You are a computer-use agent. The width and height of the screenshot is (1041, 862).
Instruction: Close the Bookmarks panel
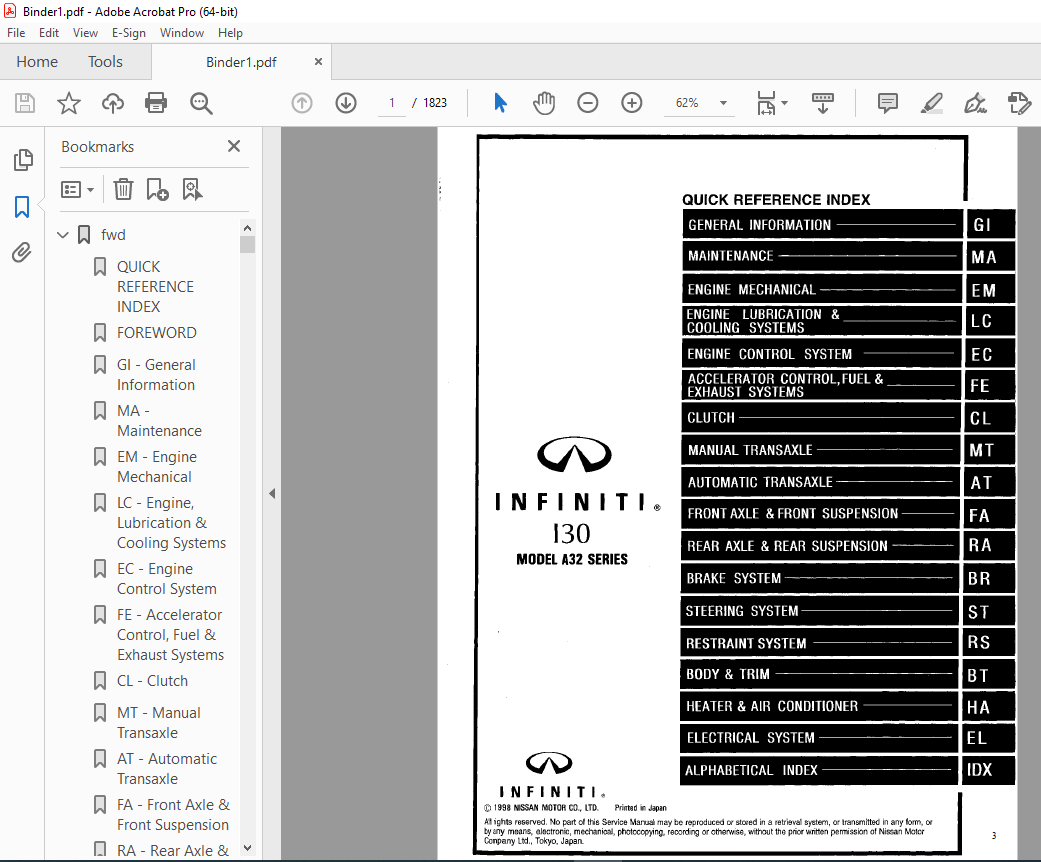(x=234, y=146)
